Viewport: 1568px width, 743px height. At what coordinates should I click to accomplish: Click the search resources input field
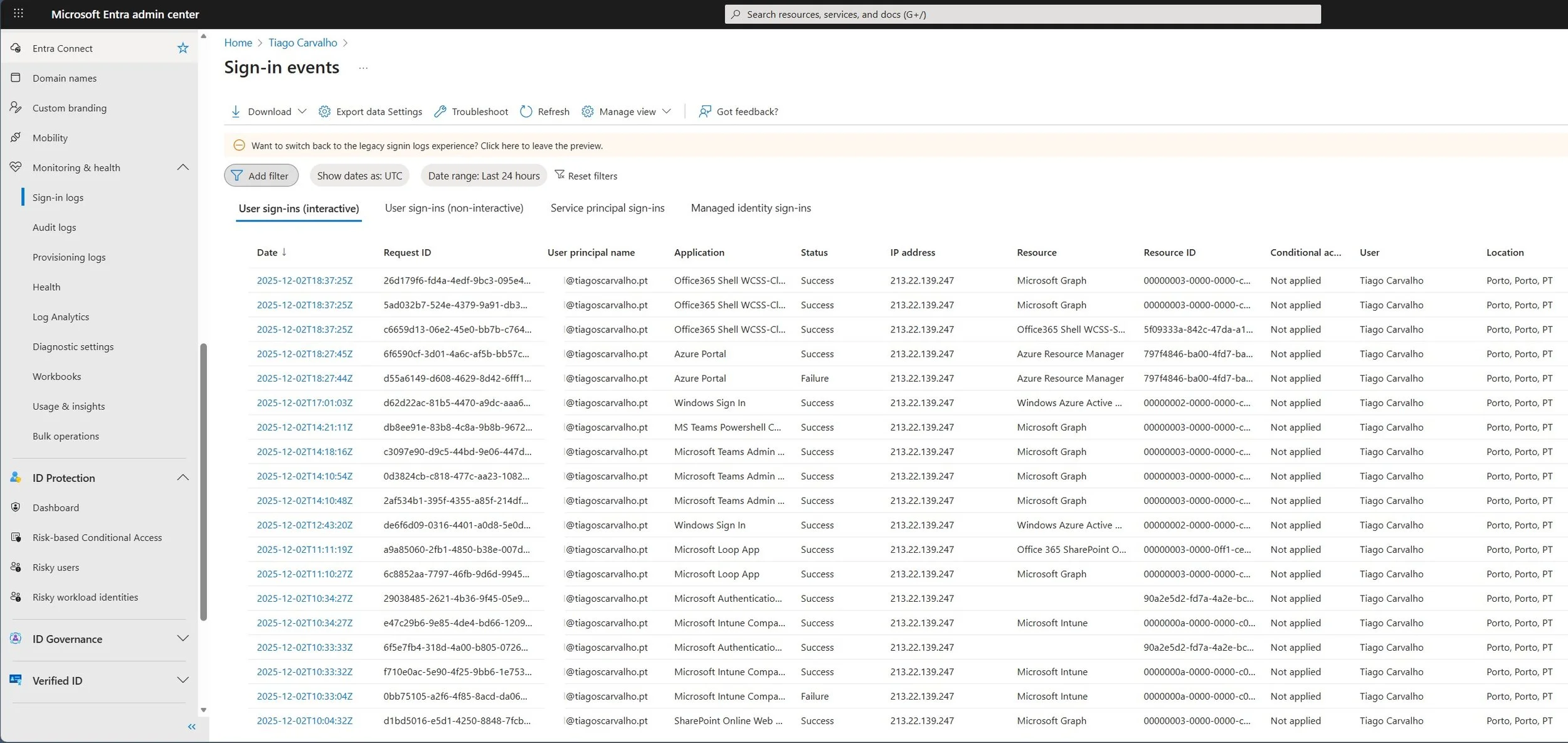pos(1021,13)
